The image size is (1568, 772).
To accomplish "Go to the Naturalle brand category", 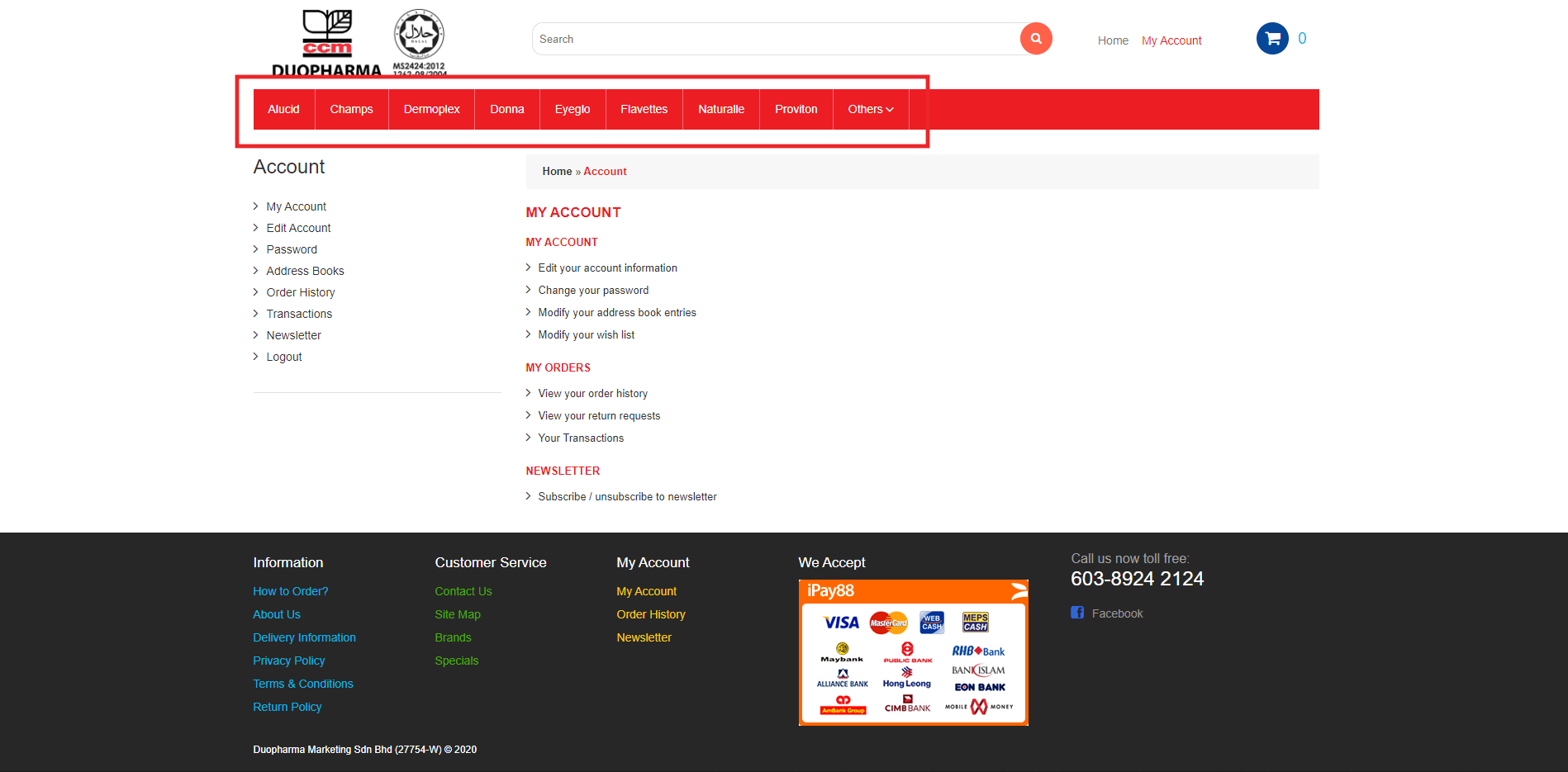I will tap(720, 109).
